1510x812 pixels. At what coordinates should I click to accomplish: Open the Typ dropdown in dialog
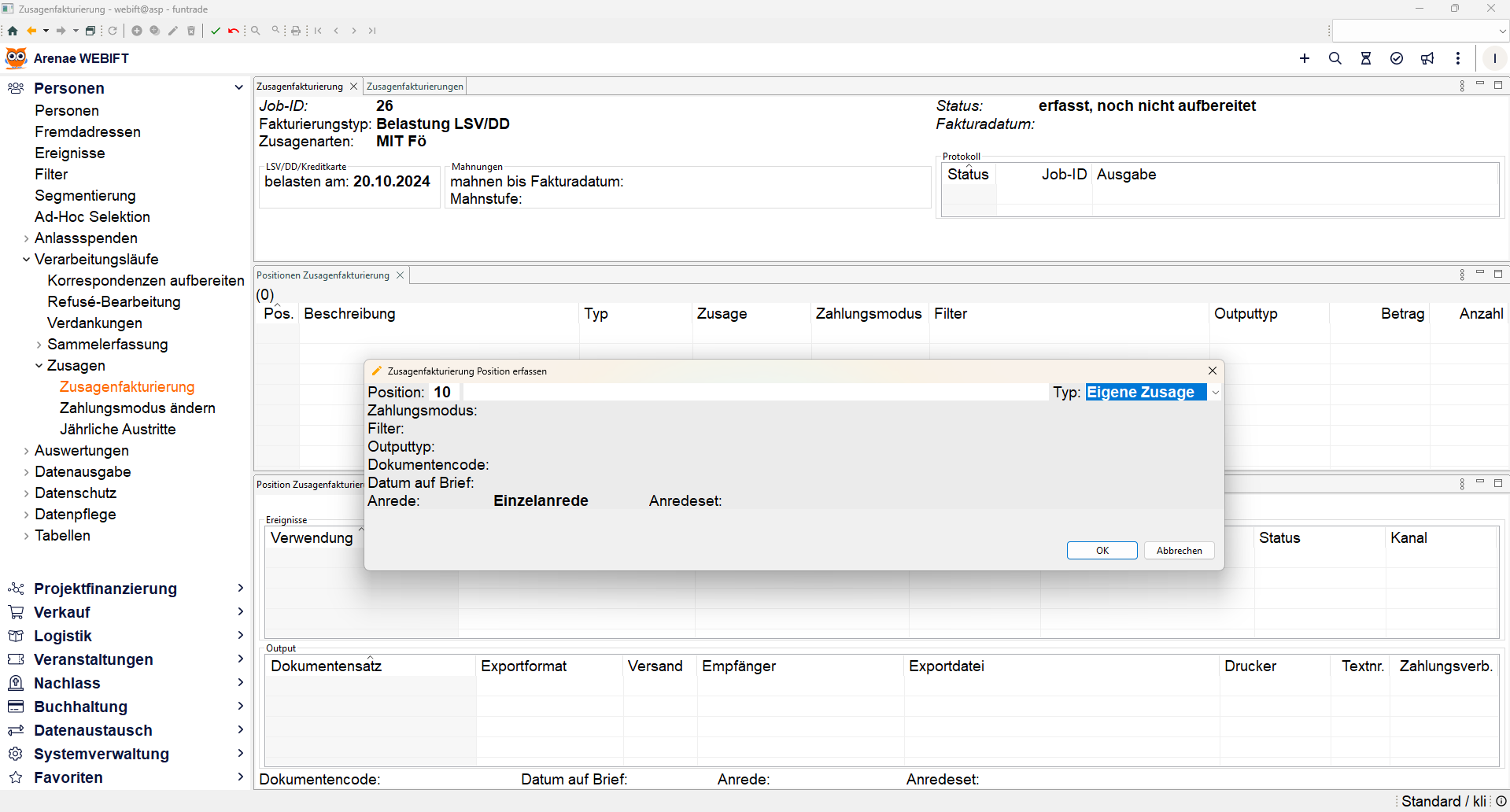1215,393
